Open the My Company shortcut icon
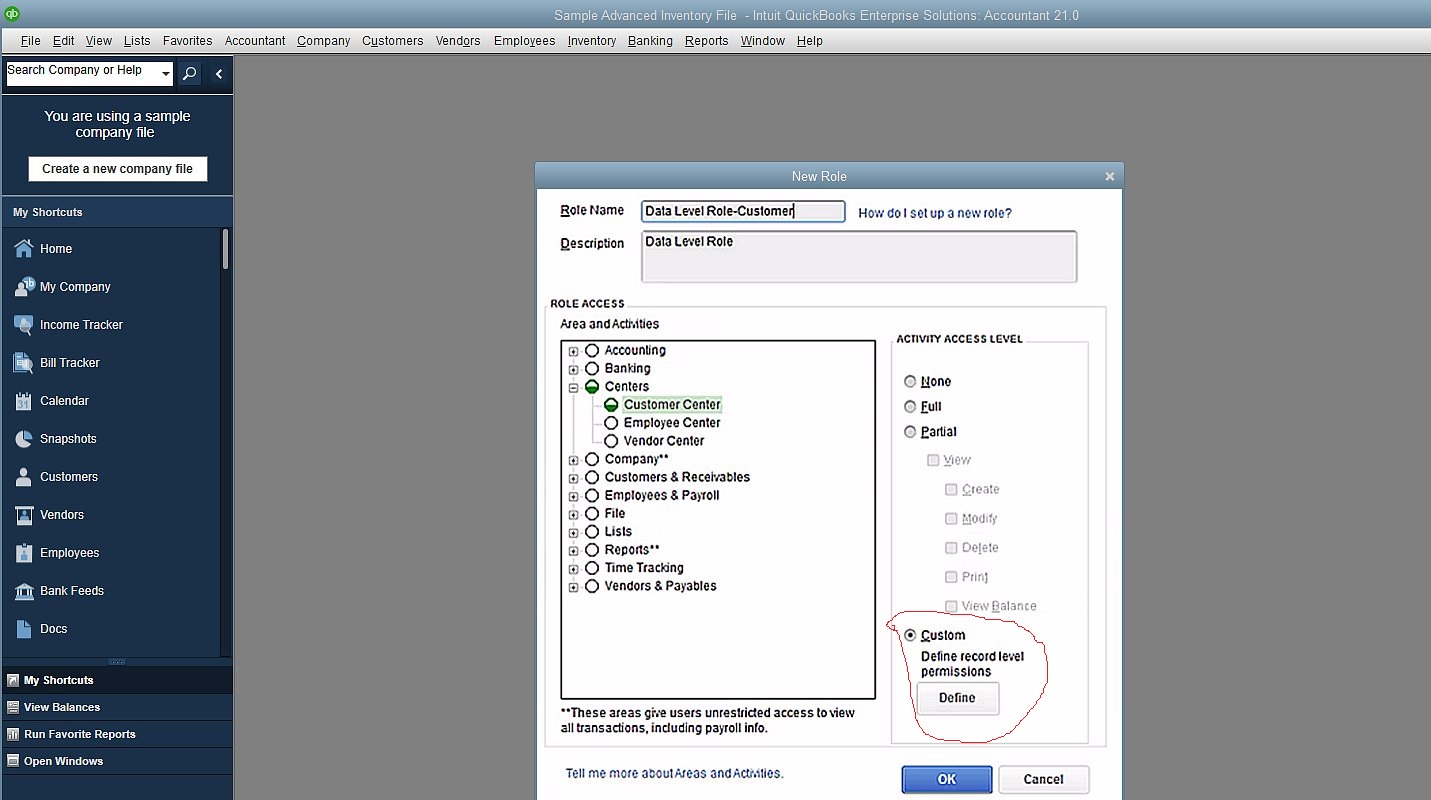This screenshot has width=1431, height=800. [x=23, y=287]
